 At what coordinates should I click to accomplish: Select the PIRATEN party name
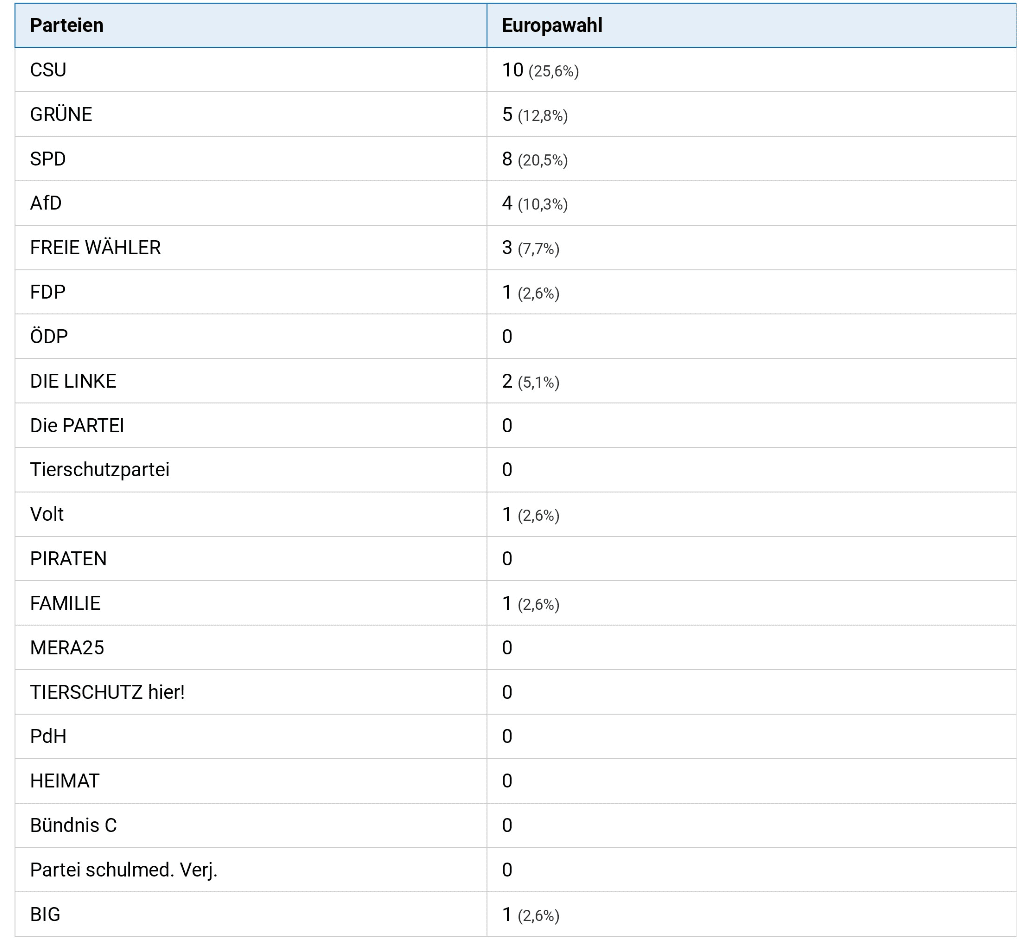(68, 558)
